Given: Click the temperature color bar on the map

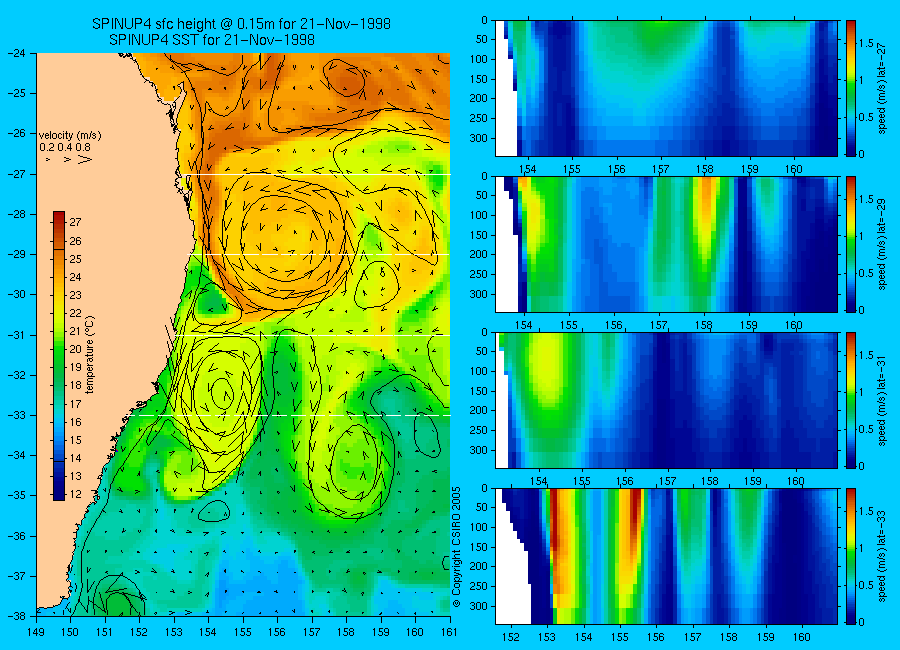Looking at the screenshot, I should coord(59,356).
